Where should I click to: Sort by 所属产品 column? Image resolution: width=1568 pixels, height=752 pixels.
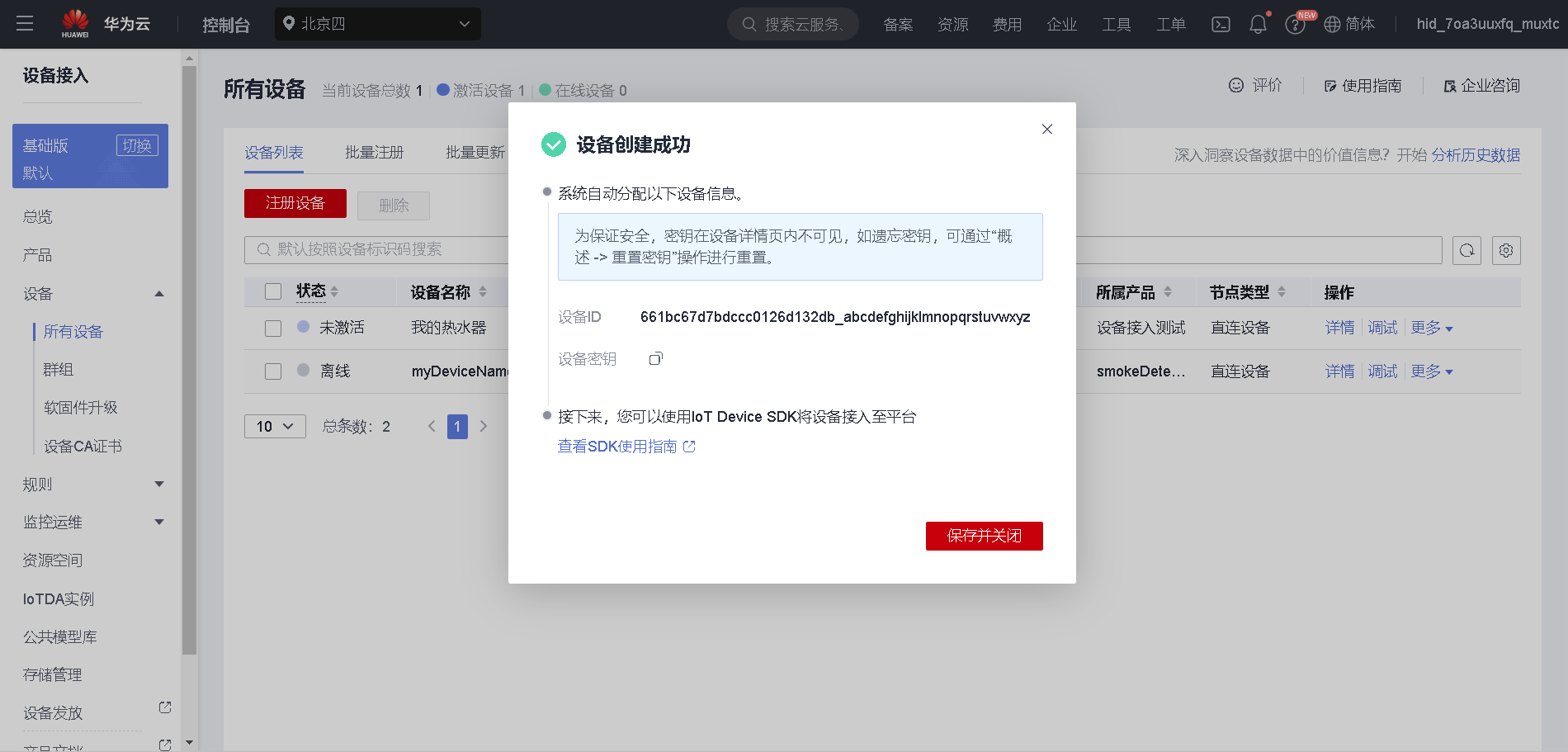click(1168, 291)
